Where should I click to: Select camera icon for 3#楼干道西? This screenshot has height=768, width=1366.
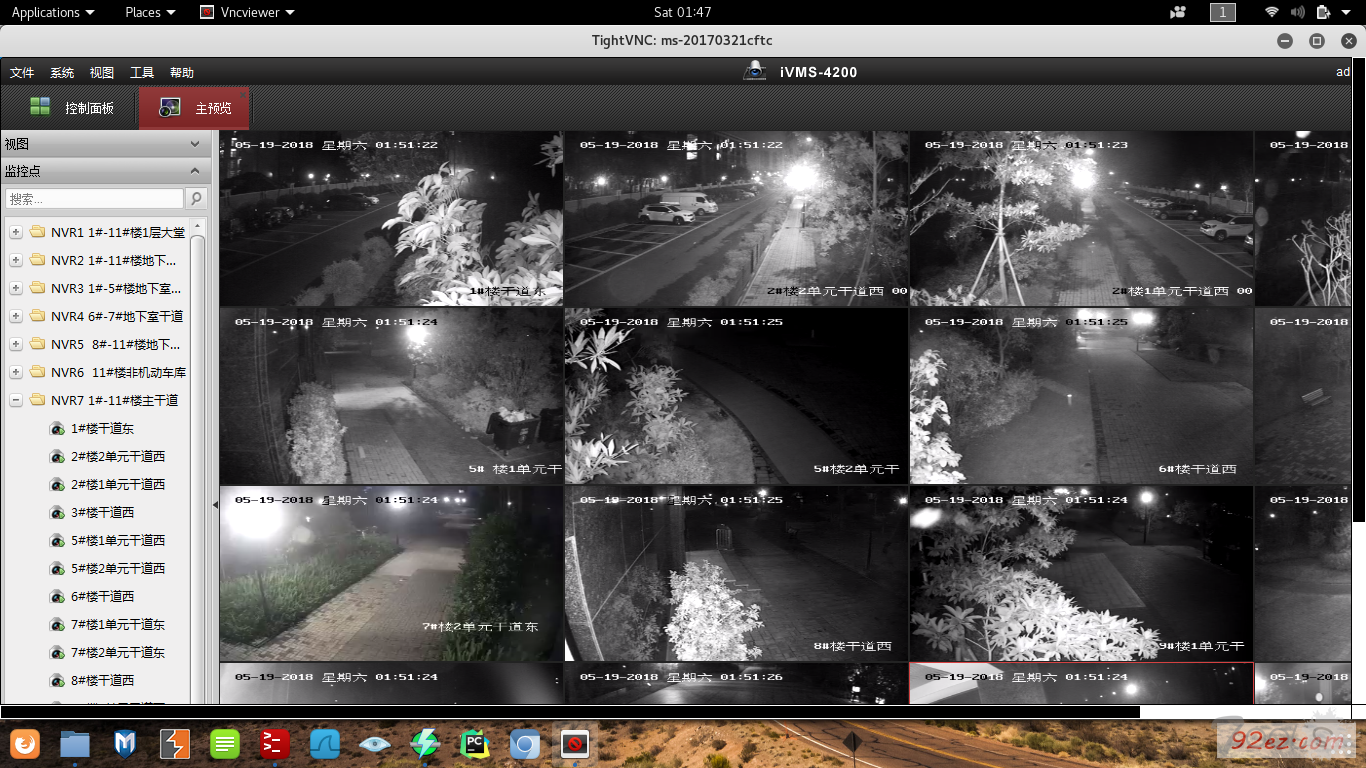pos(58,512)
